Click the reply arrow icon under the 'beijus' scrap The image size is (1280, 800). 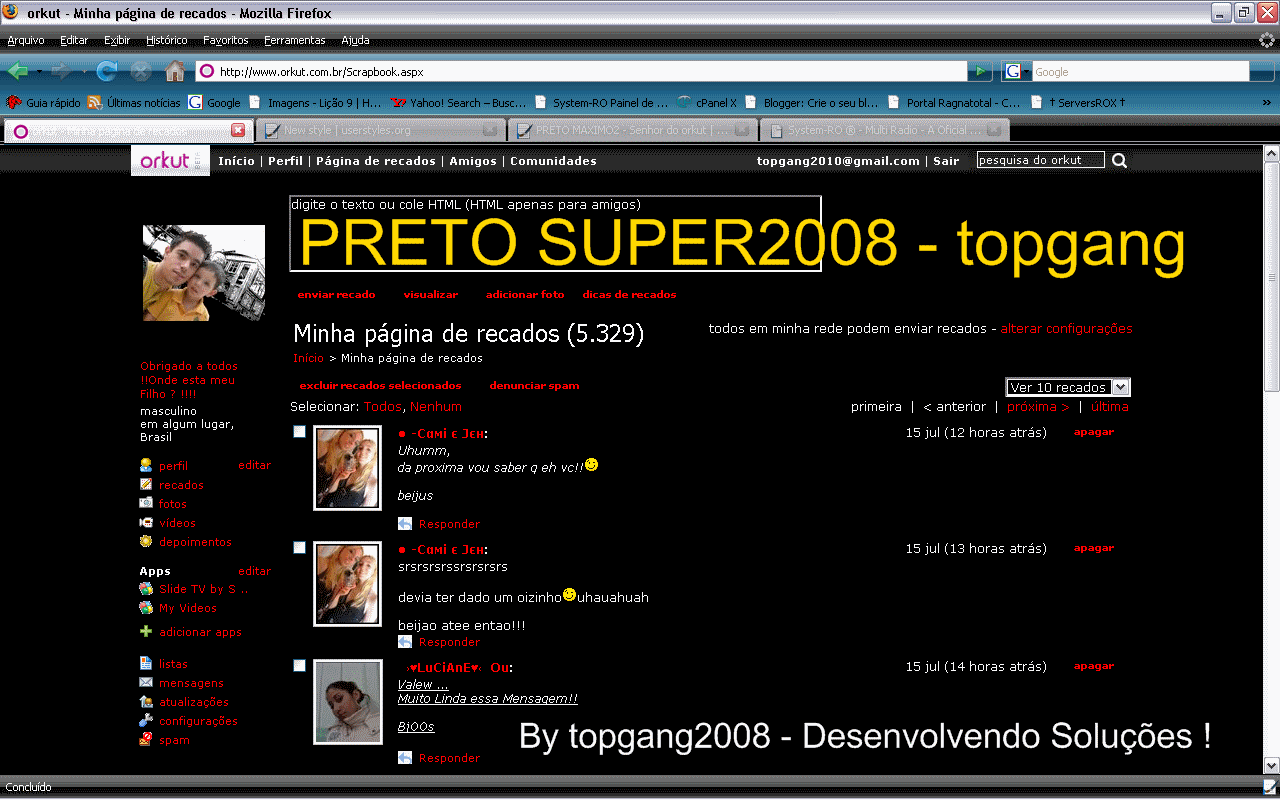coord(405,523)
